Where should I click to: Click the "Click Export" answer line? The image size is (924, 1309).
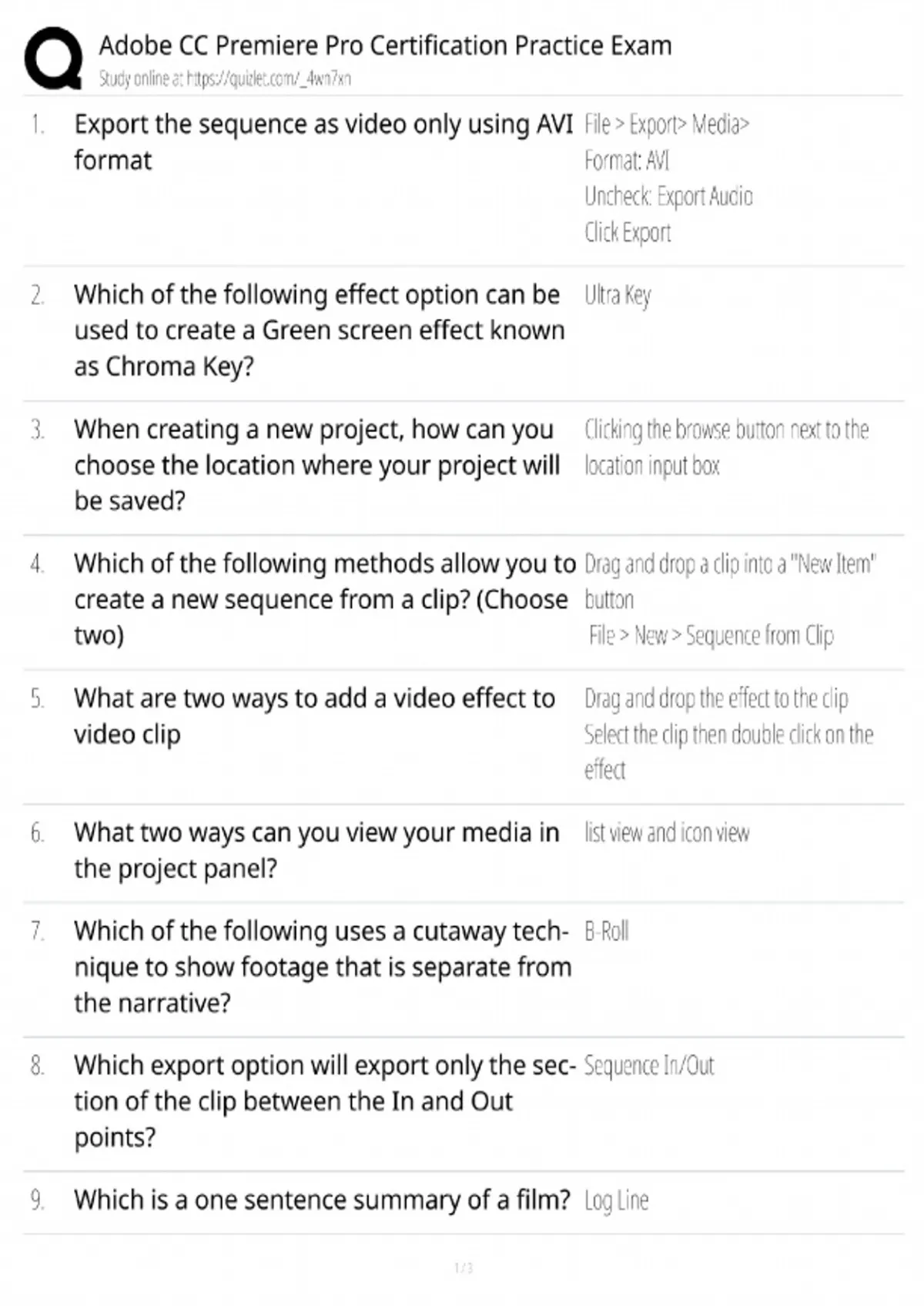(628, 233)
